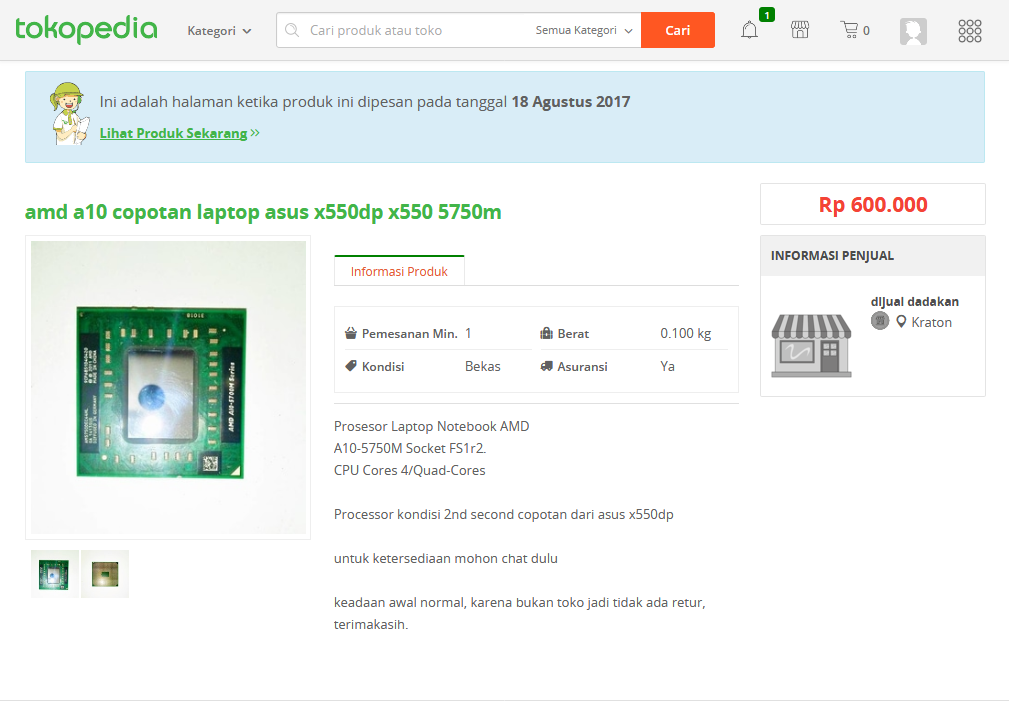
Task: Click the '18 Agustus 2017' date text
Action: tap(570, 102)
